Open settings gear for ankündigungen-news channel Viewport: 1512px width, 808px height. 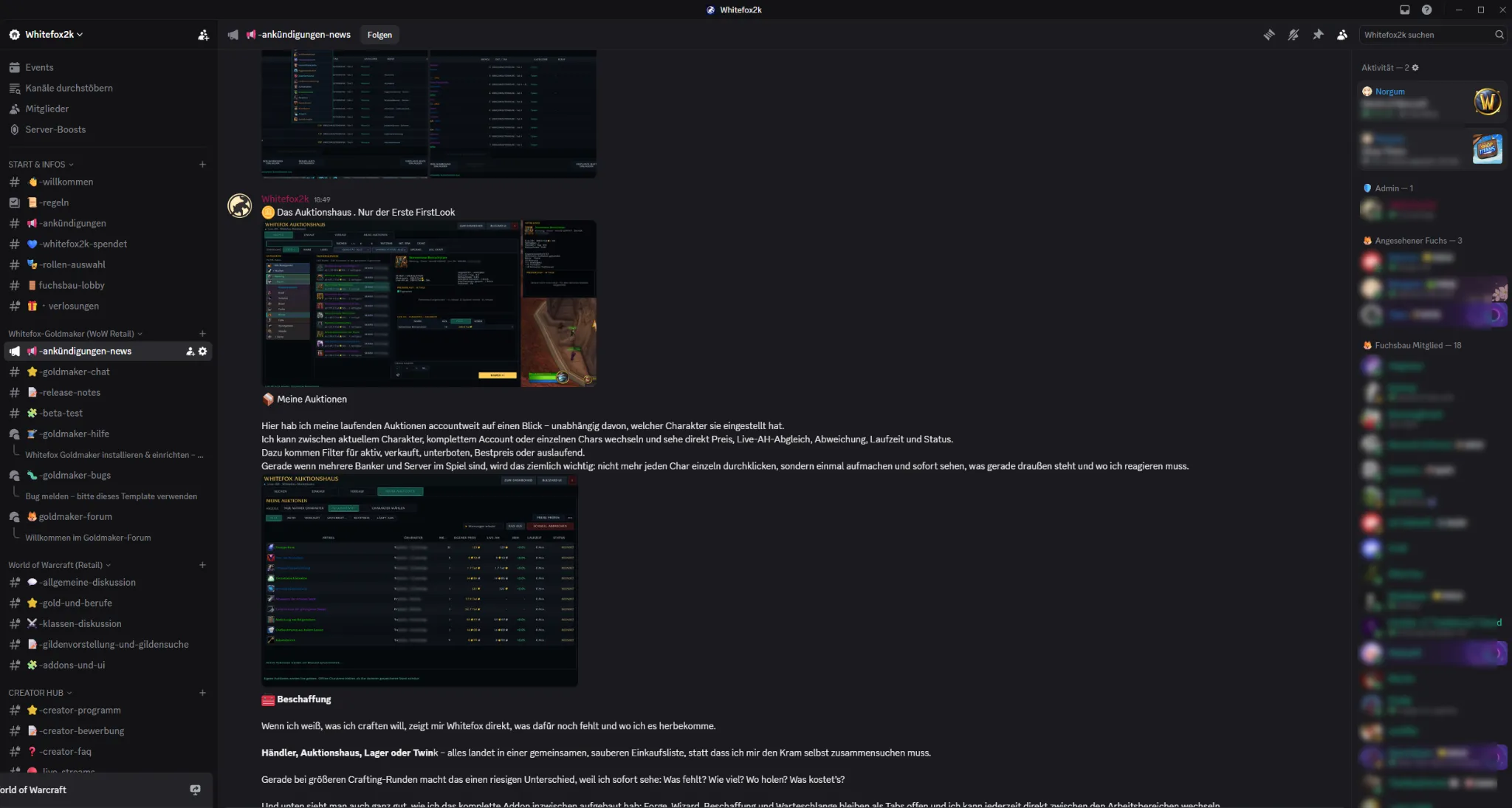203,352
